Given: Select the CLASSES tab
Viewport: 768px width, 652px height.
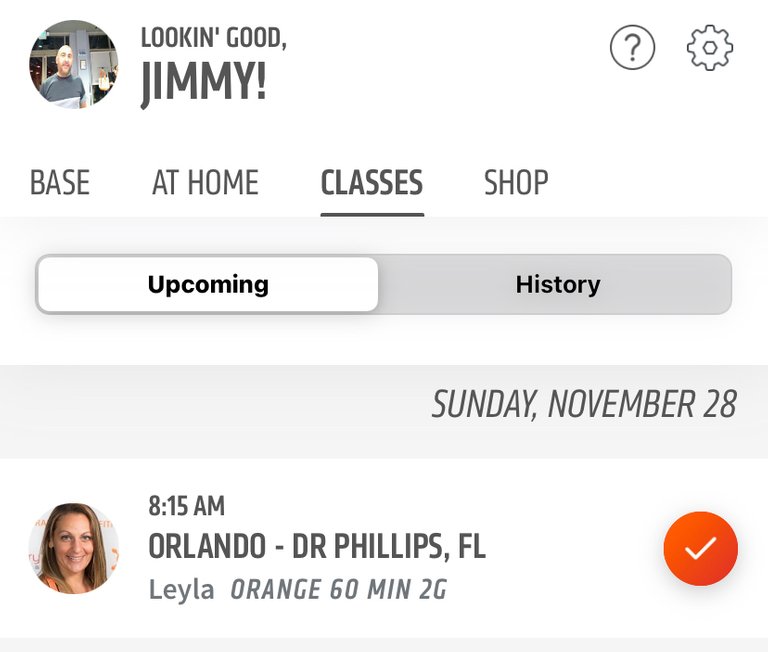Looking at the screenshot, I should click(x=372, y=183).
